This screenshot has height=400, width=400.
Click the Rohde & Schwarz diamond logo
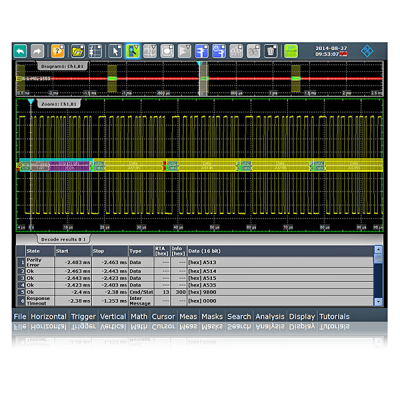tap(367, 51)
